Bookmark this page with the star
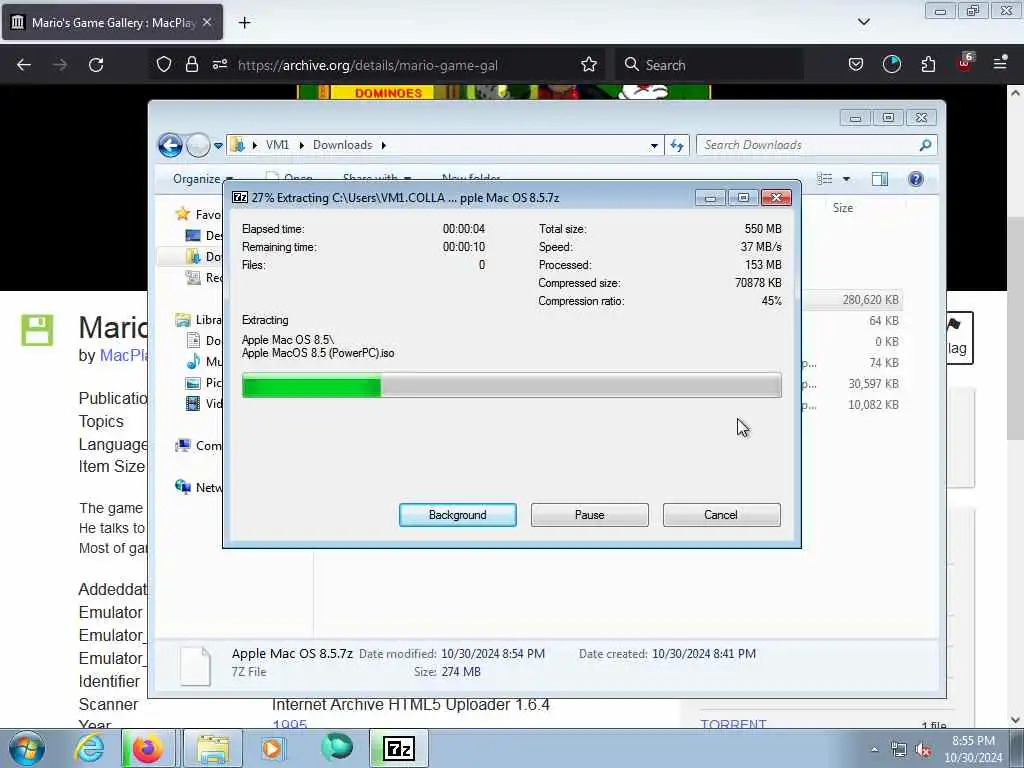This screenshot has height=768, width=1024. (588, 65)
